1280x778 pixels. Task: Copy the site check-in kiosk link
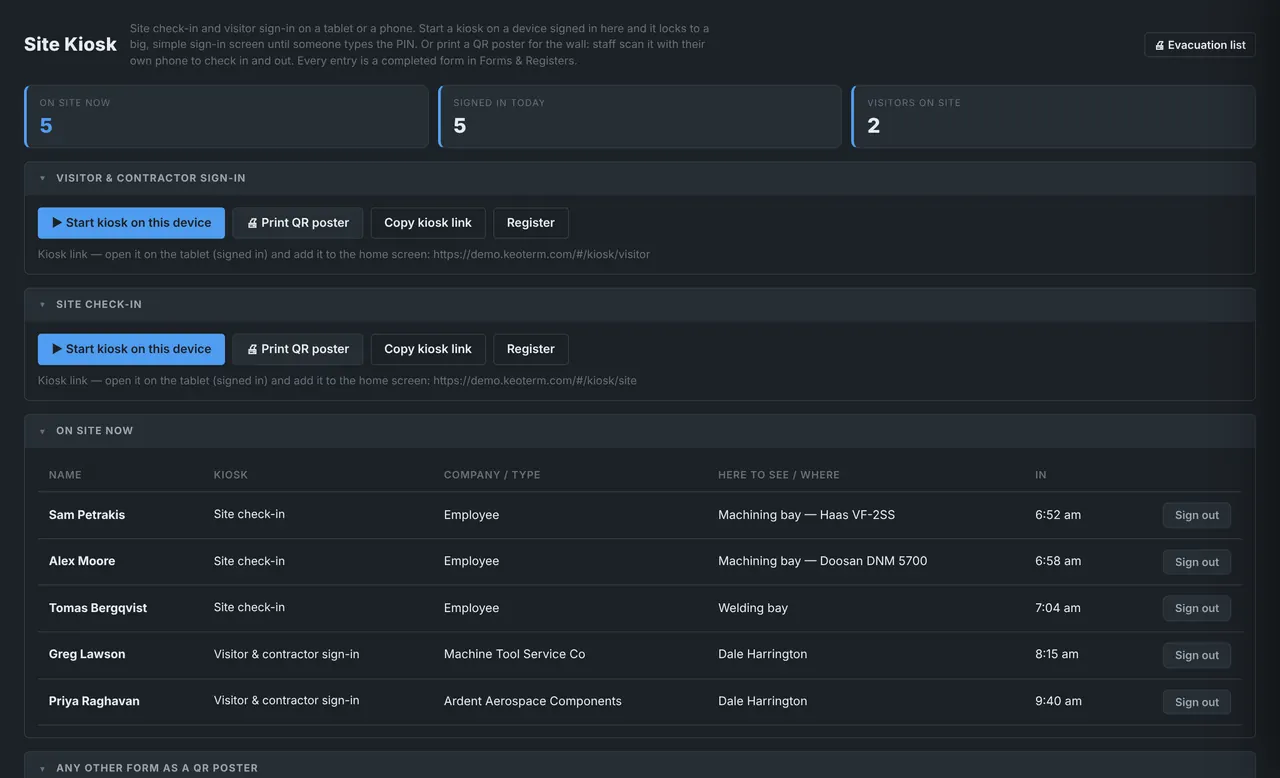(x=428, y=349)
